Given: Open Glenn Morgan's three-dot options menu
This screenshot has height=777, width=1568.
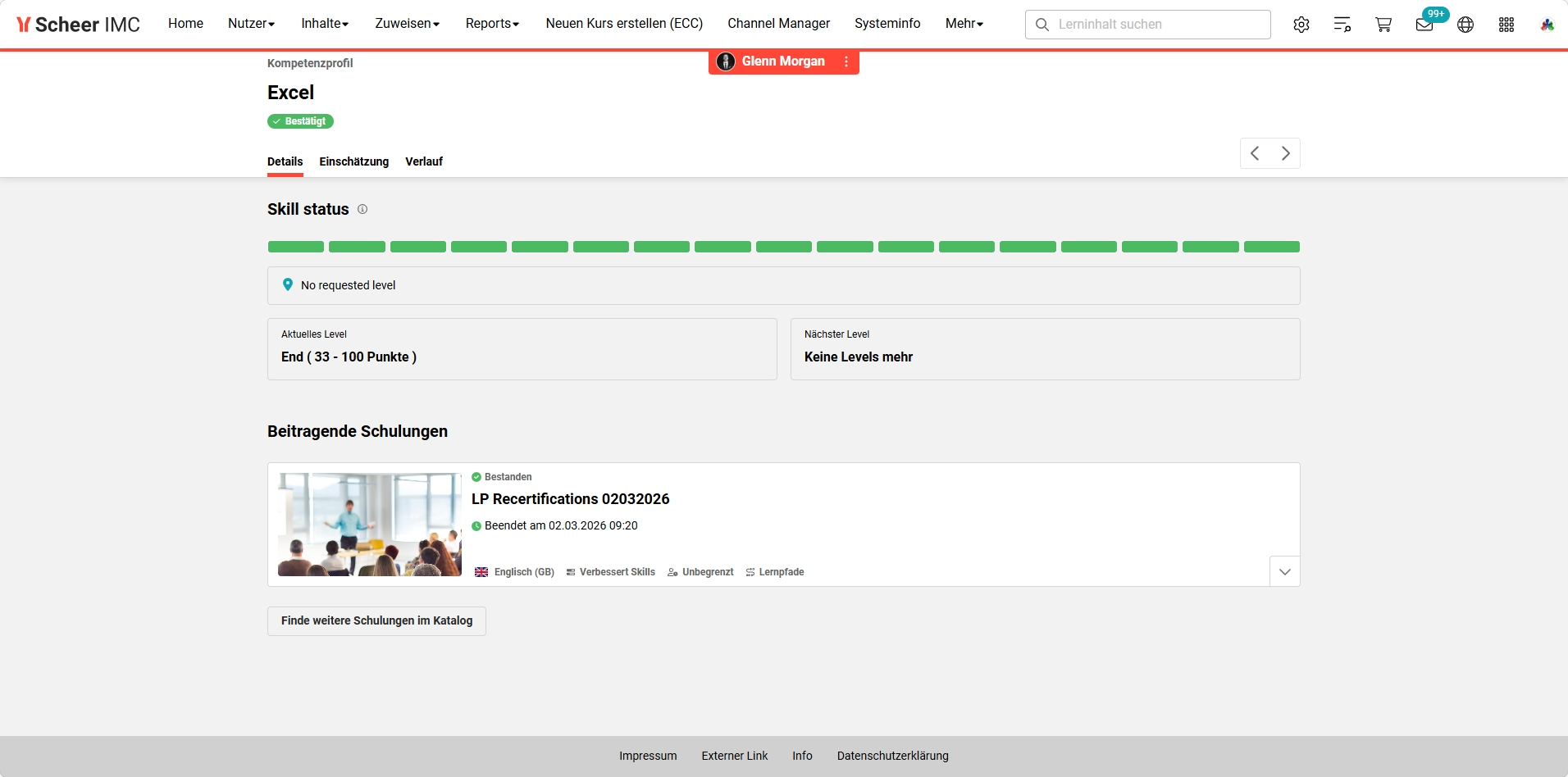Looking at the screenshot, I should 846,61.
